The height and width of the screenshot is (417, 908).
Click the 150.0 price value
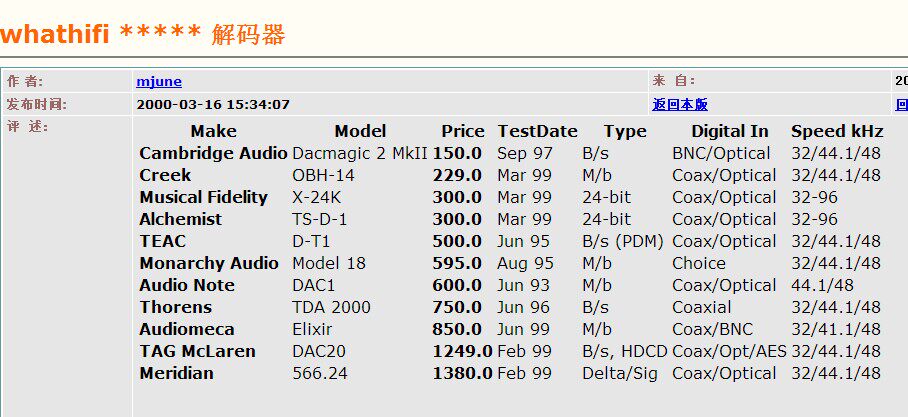[x=457, y=153]
